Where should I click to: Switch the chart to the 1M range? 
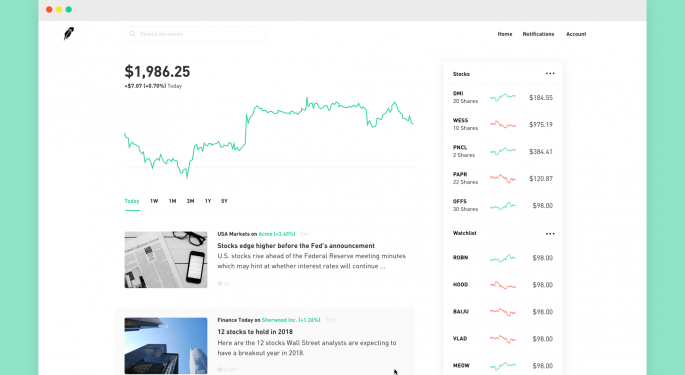(173, 201)
